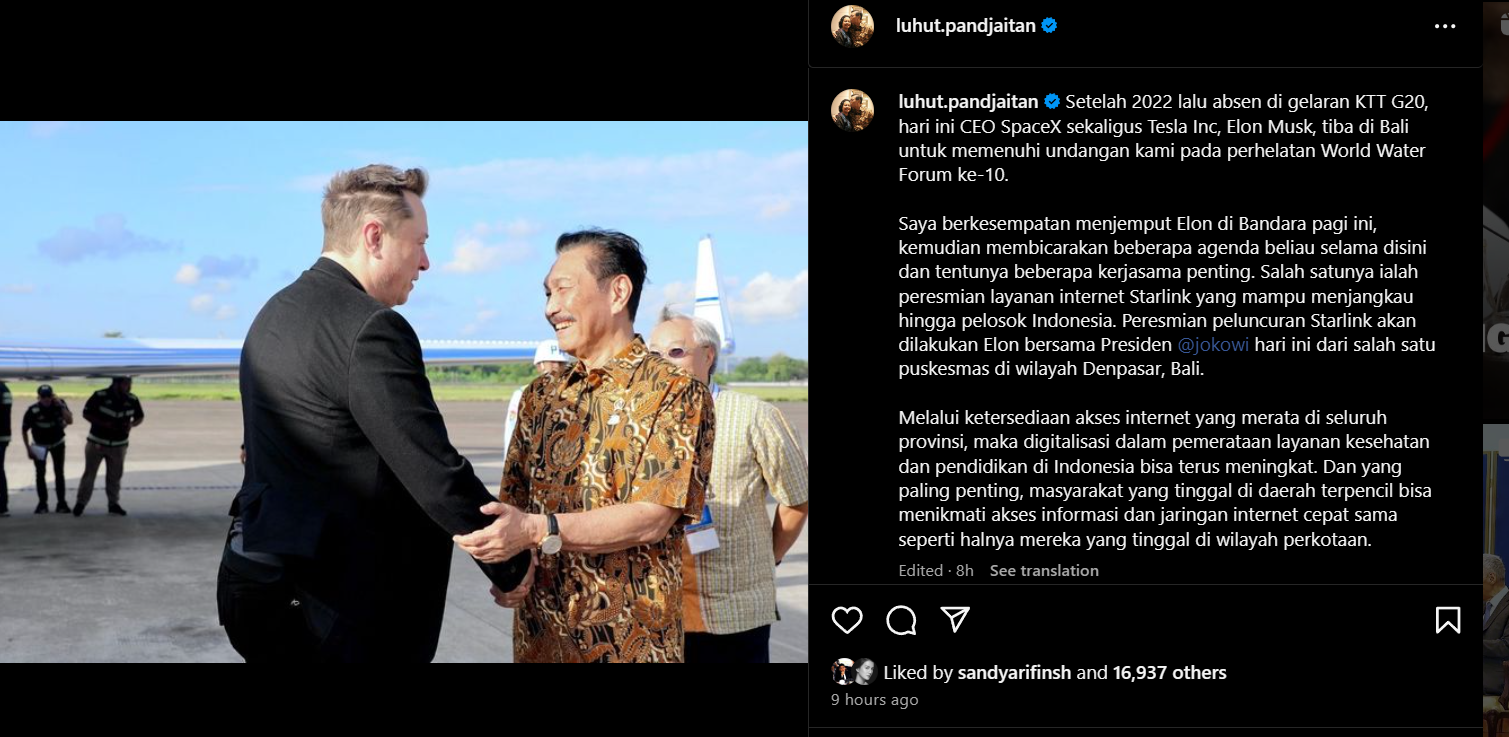Click the handshake photo of the post

click(404, 392)
